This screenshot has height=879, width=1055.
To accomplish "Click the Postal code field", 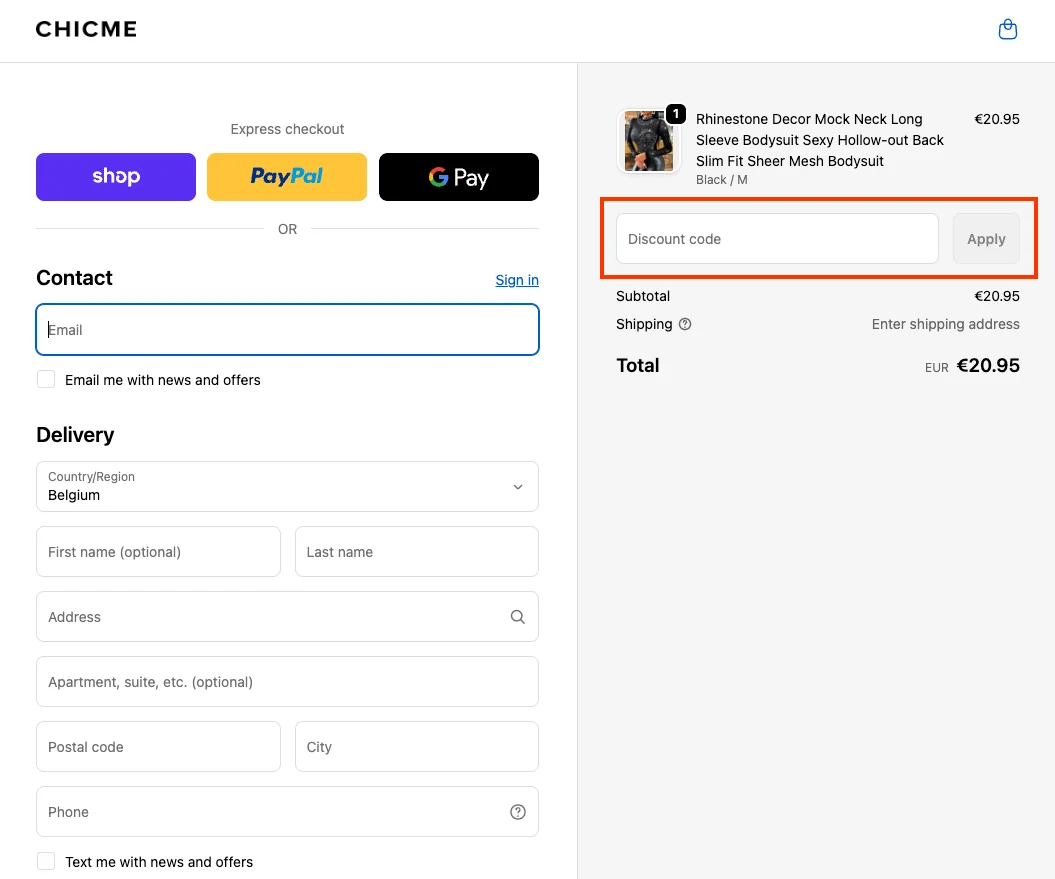I will point(158,747).
